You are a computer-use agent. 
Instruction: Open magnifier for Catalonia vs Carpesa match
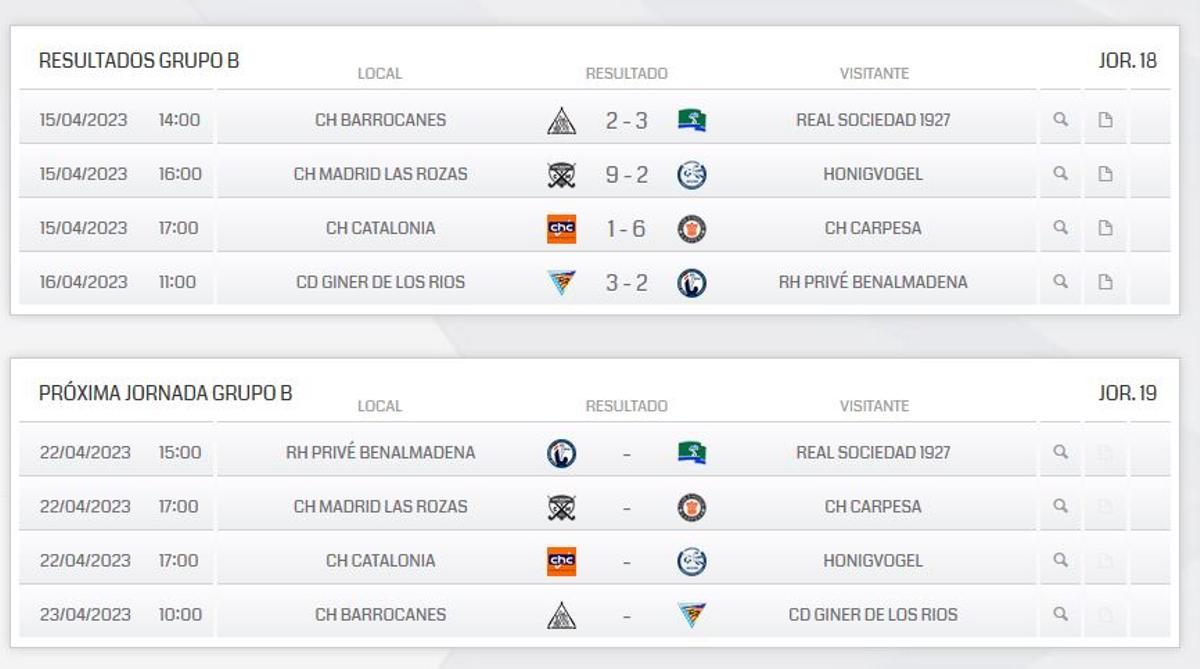click(x=1059, y=227)
